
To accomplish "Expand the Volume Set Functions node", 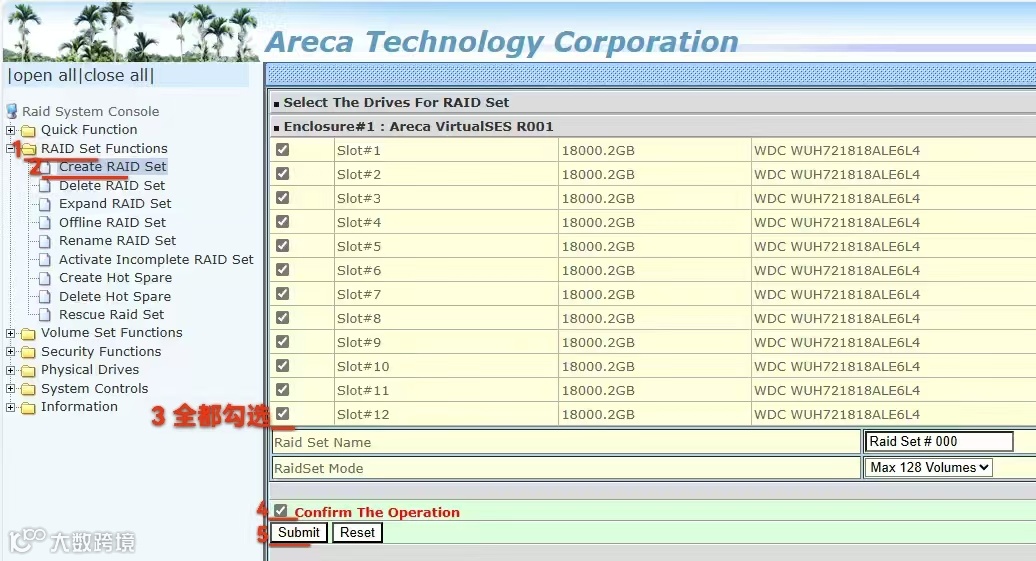I will click(11, 334).
